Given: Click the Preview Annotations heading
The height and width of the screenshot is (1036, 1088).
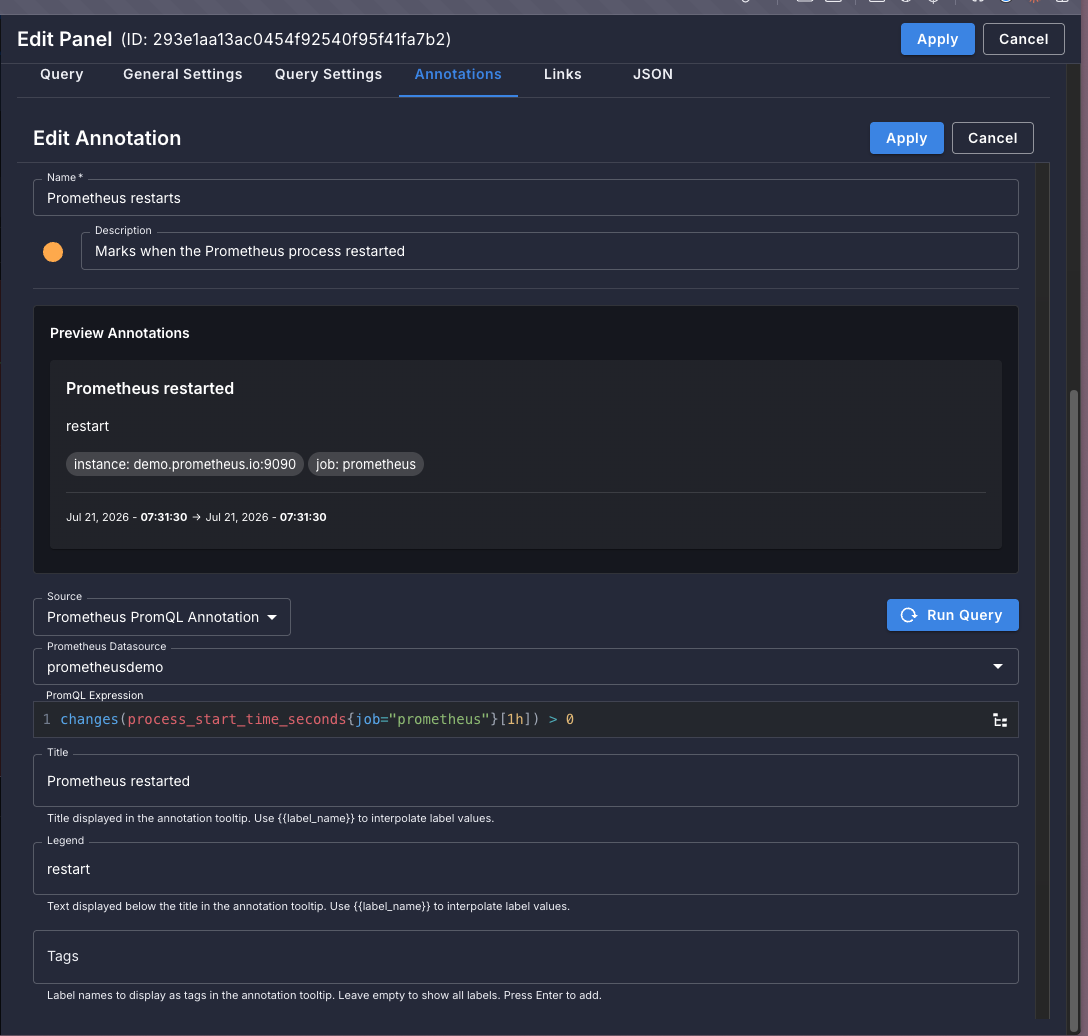Looking at the screenshot, I should coord(119,333).
